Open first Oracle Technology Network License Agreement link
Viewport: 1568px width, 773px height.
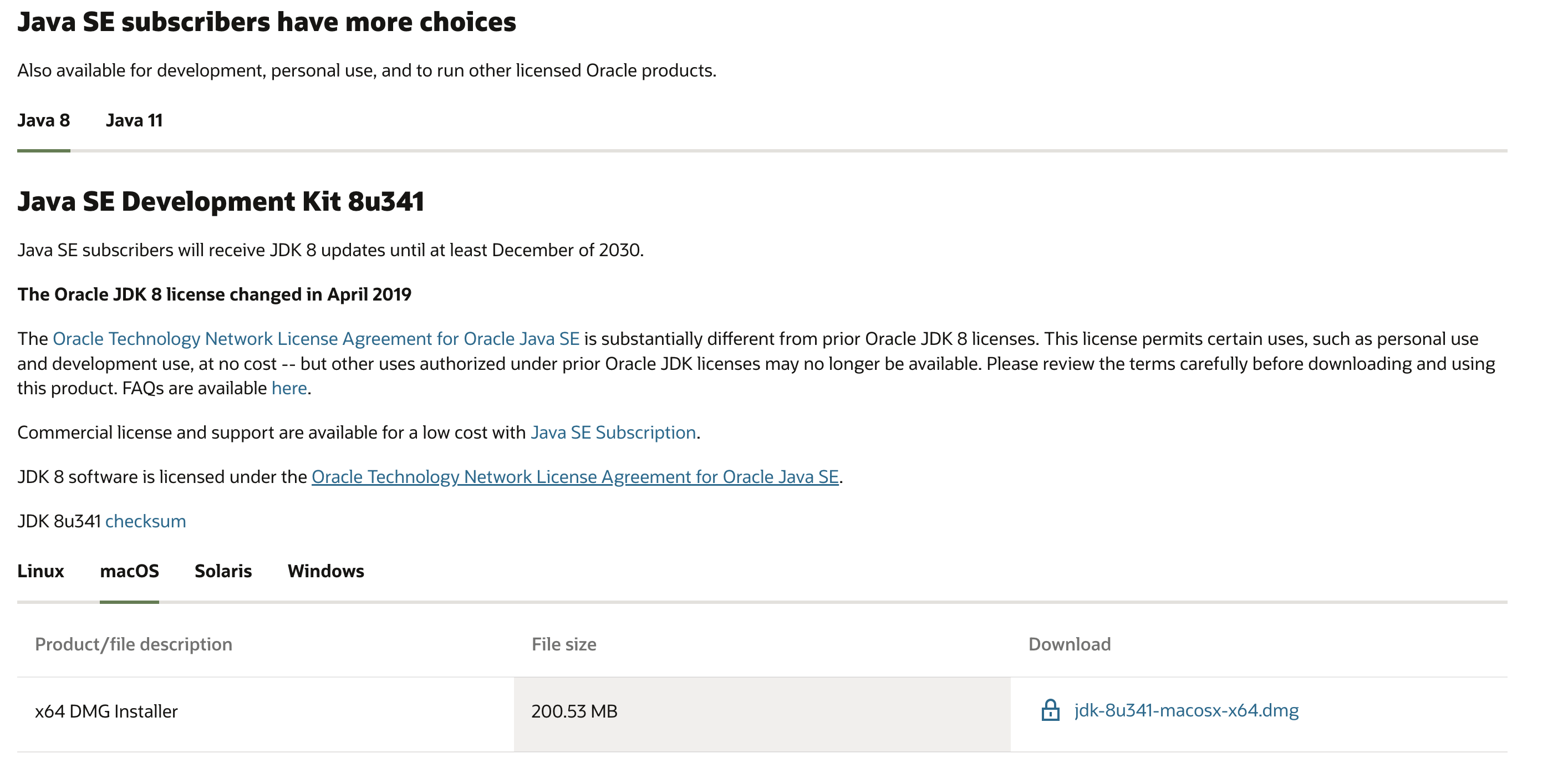[x=316, y=338]
